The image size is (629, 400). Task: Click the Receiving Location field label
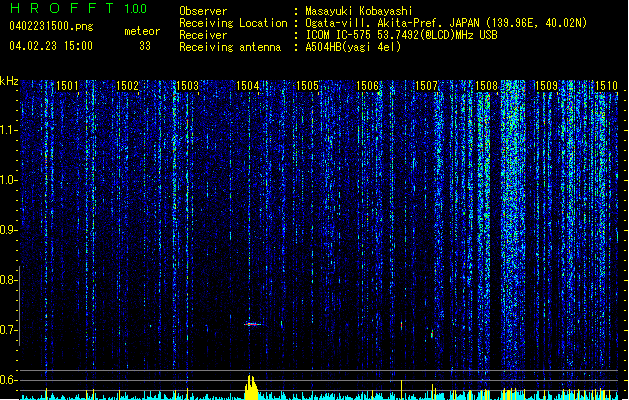pos(233,23)
